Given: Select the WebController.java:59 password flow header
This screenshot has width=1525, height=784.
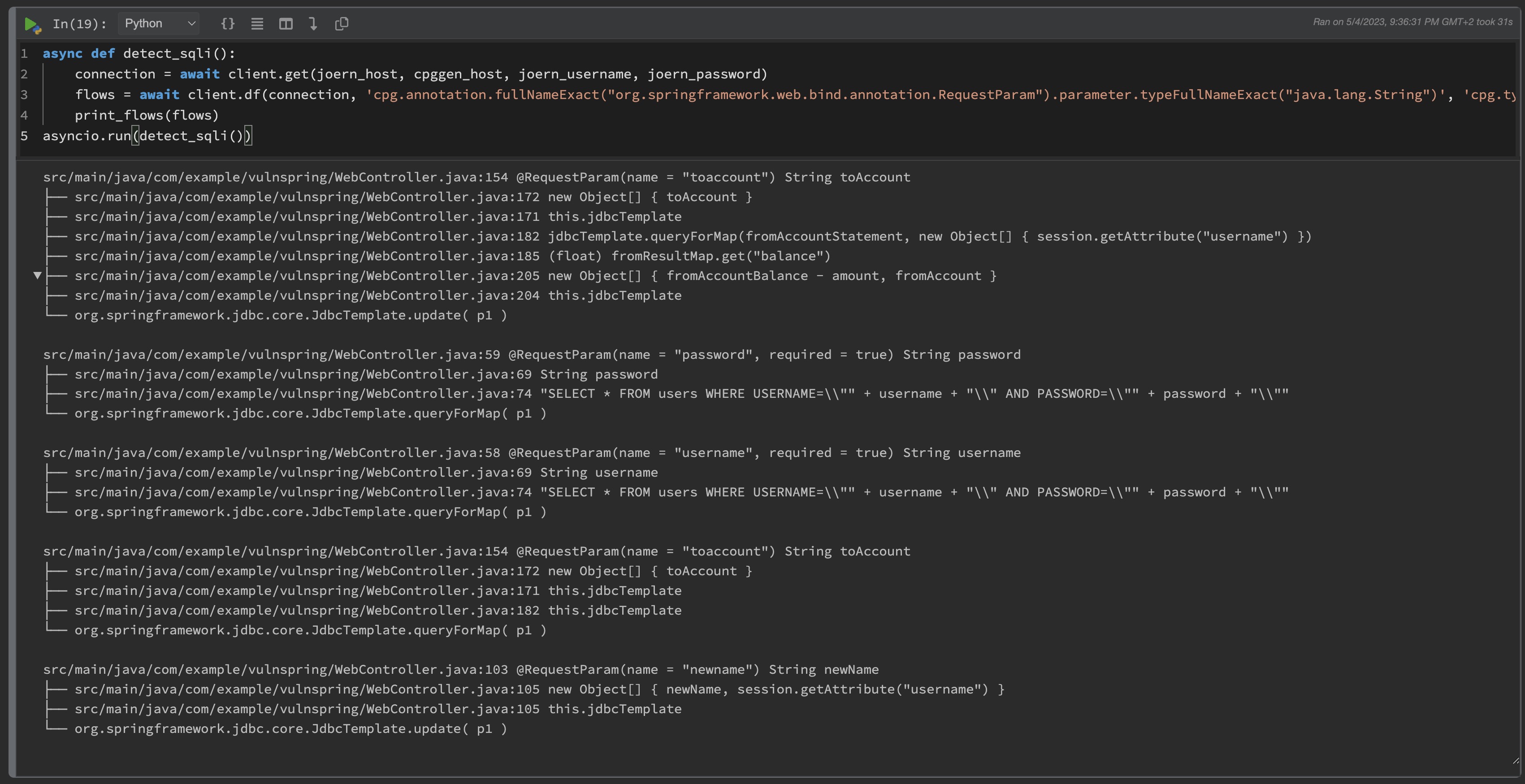Looking at the screenshot, I should 531,354.
